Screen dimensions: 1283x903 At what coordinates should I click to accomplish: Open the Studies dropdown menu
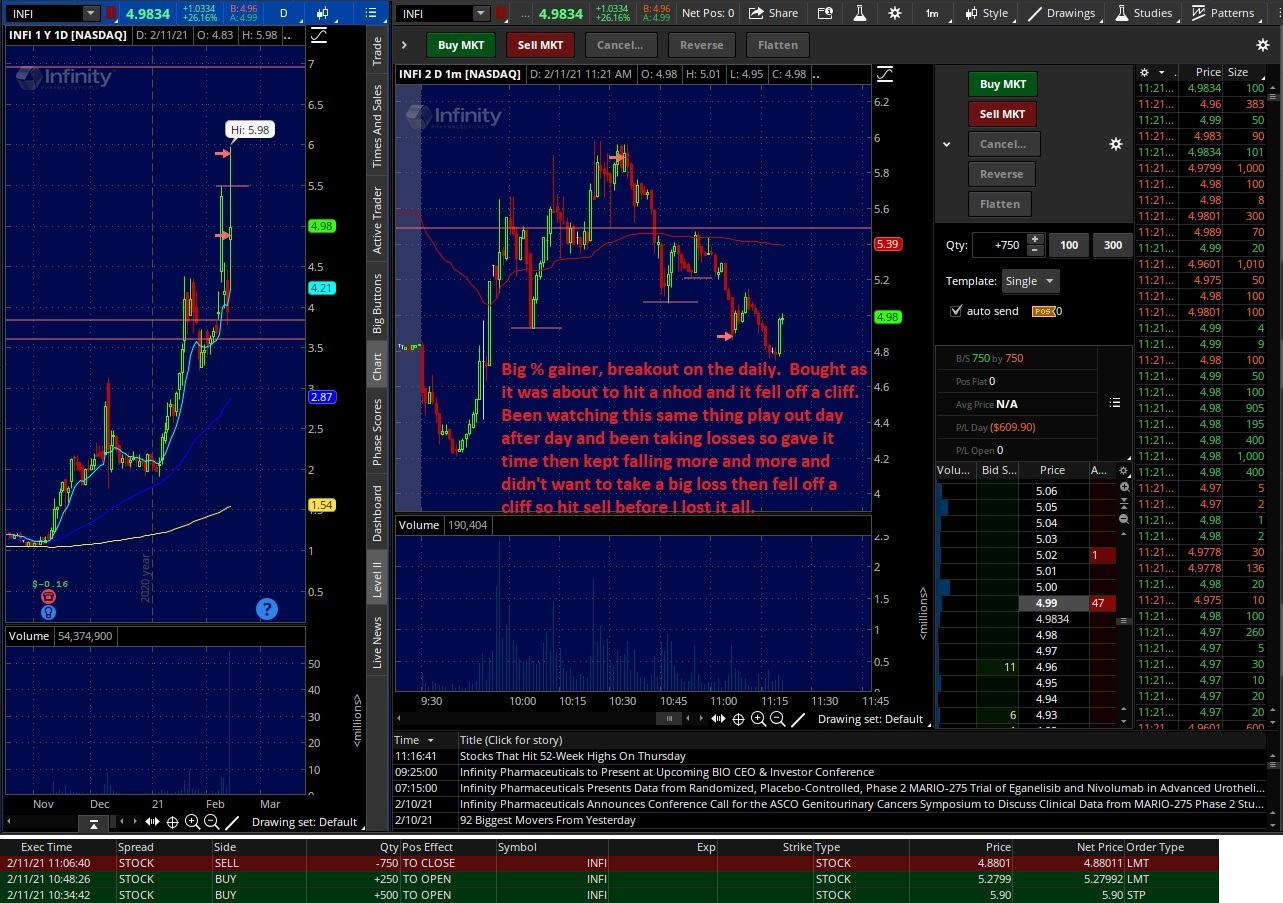coord(1142,13)
